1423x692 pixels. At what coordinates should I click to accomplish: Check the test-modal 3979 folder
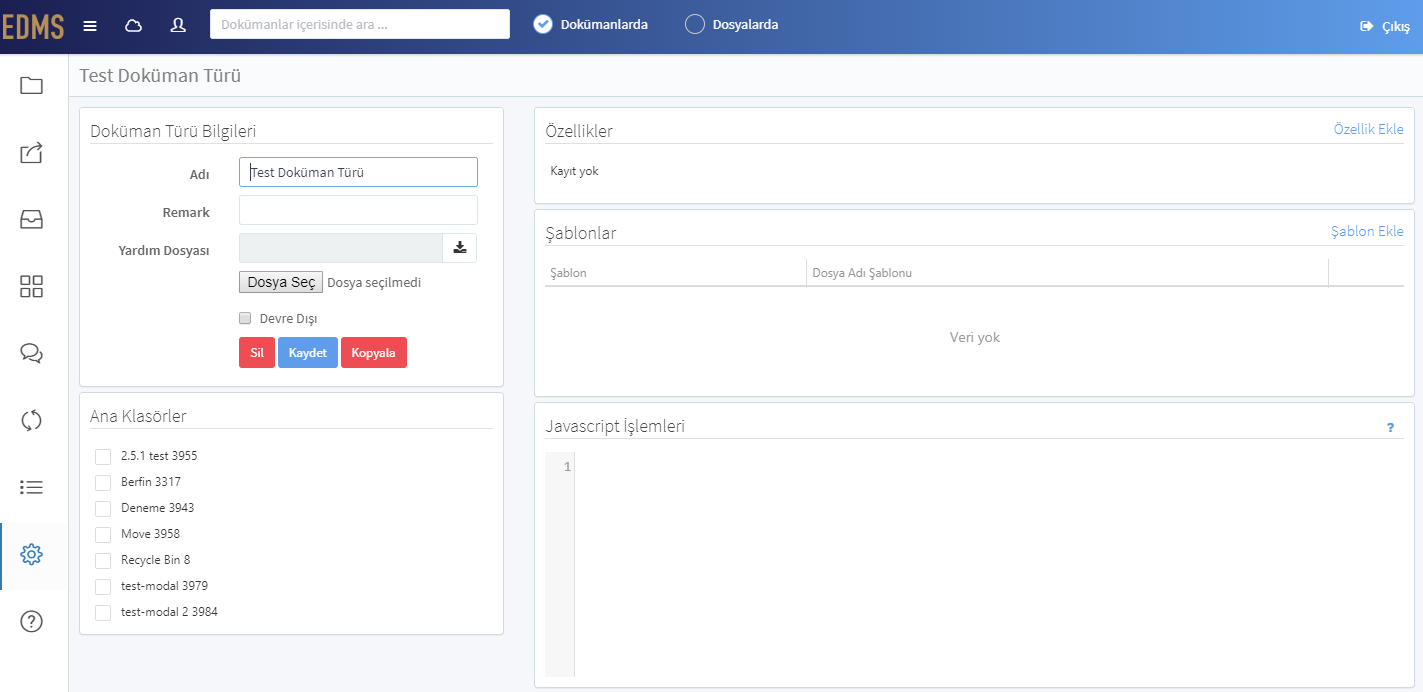[x=103, y=586]
